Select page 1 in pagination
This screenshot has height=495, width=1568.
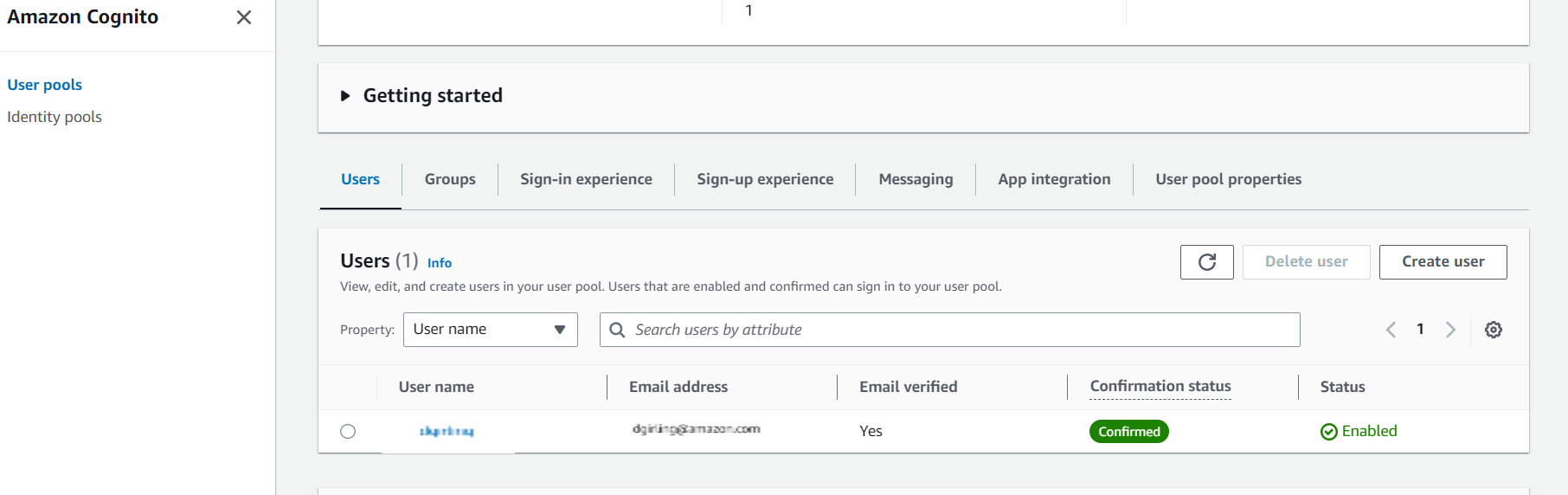tap(1420, 329)
